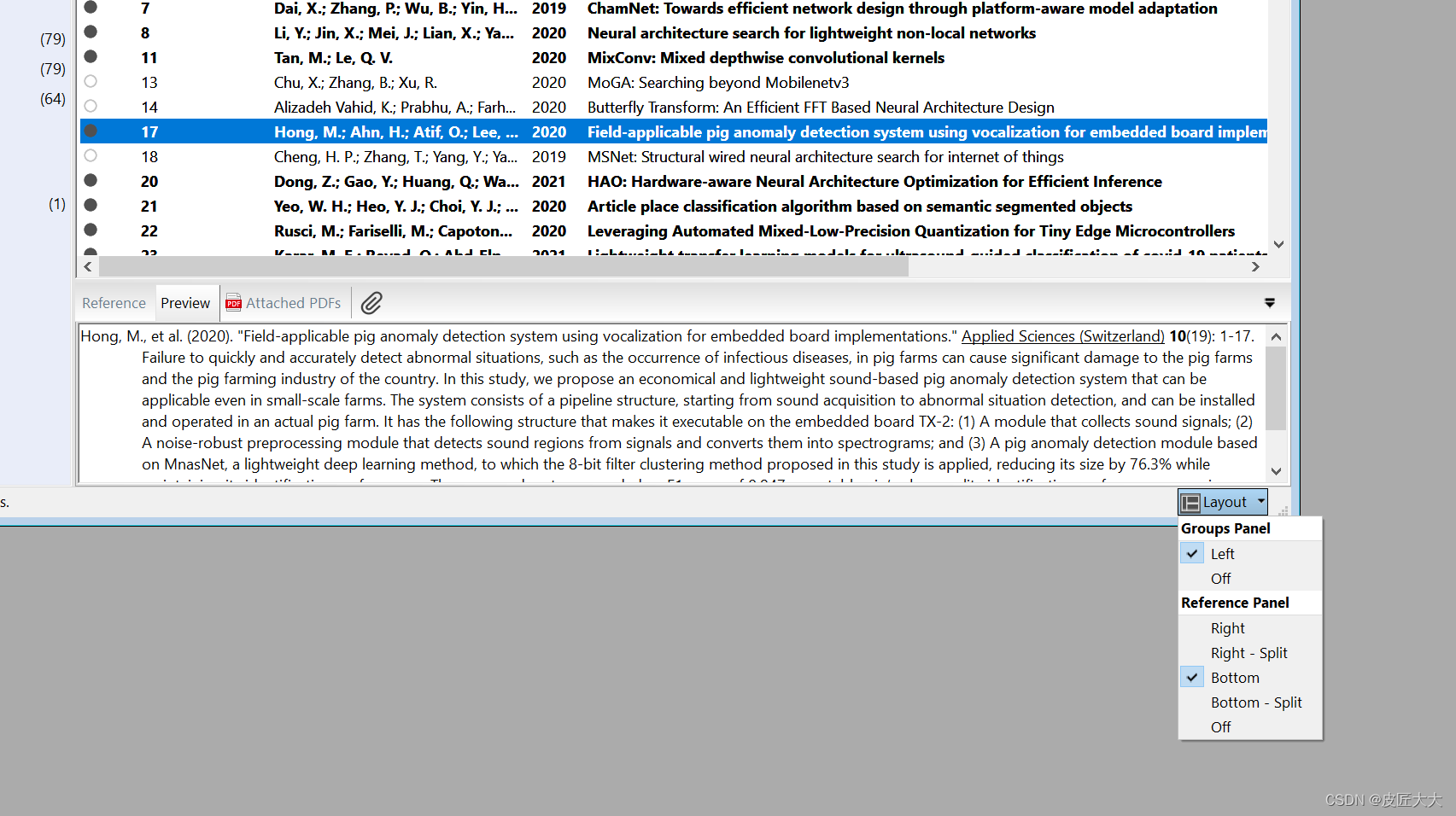This screenshot has width=1456, height=816.
Task: Set Reference Panel to Right
Action: coord(1250,628)
